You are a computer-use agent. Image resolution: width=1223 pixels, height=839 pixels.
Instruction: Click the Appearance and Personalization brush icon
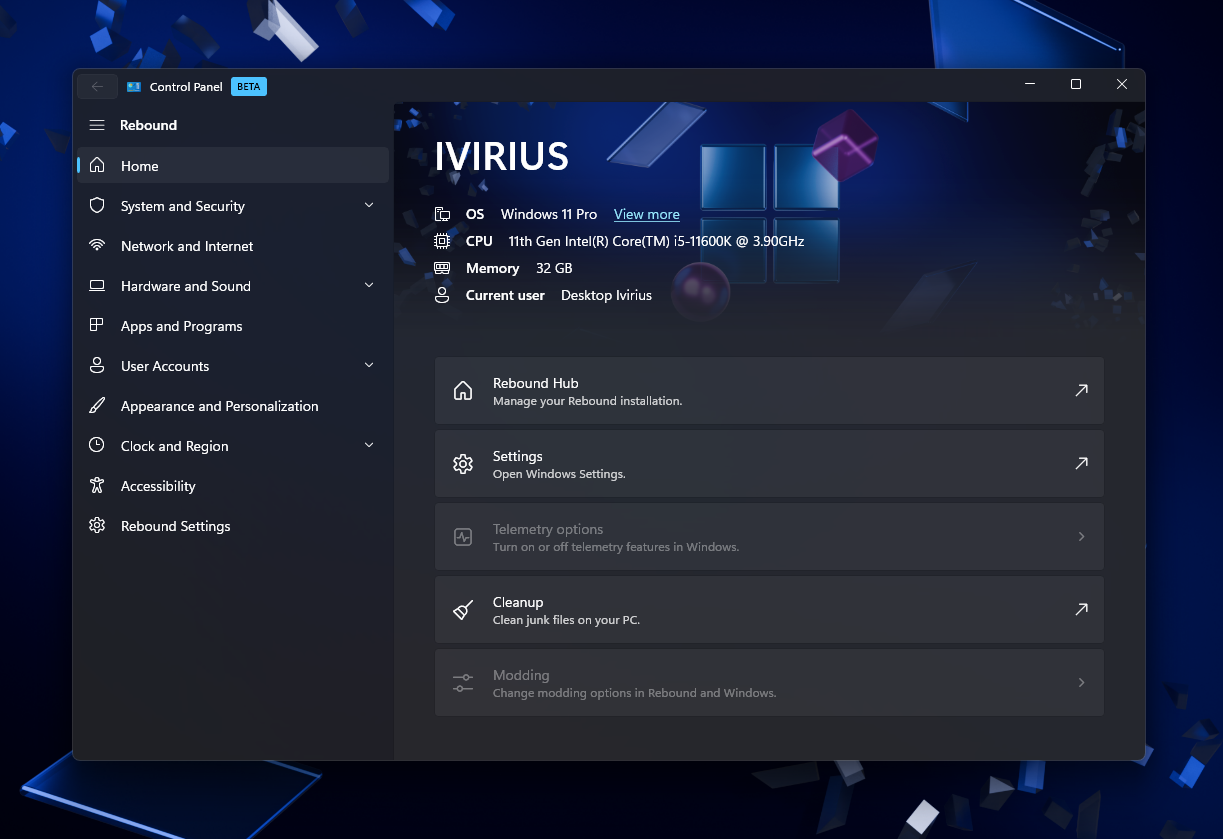pos(97,406)
